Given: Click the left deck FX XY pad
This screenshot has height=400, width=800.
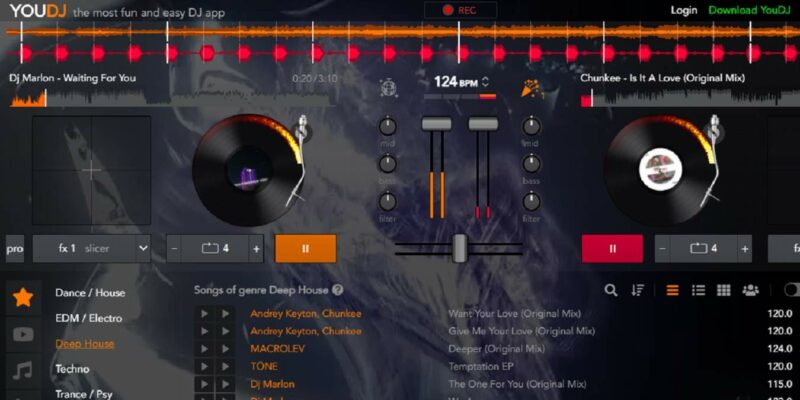Looking at the screenshot, I should coord(91,170).
